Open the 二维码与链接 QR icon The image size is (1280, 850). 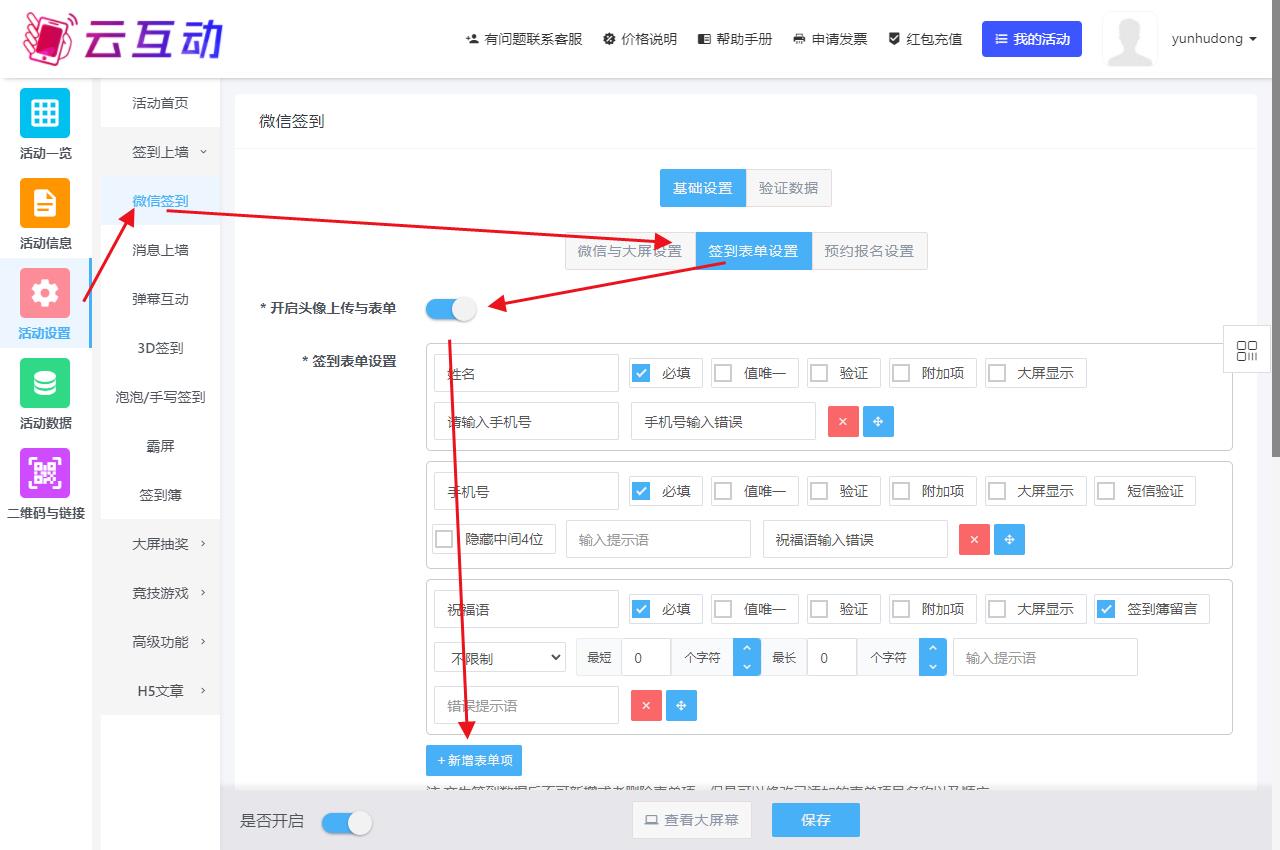pos(45,473)
